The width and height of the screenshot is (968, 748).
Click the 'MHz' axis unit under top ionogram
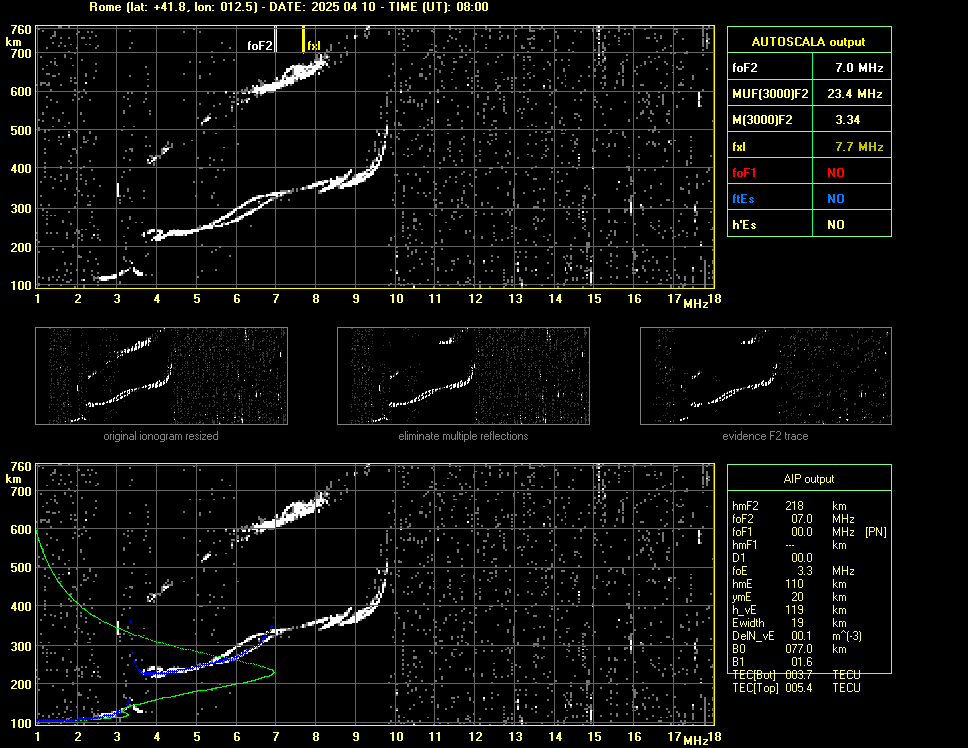(x=696, y=304)
